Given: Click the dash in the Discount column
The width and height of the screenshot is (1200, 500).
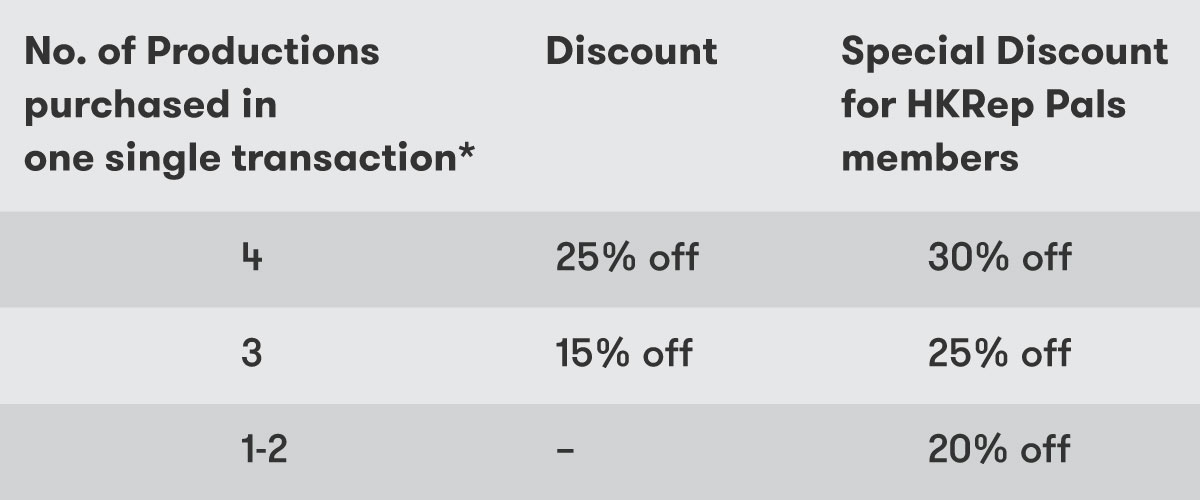Looking at the screenshot, I should (565, 450).
